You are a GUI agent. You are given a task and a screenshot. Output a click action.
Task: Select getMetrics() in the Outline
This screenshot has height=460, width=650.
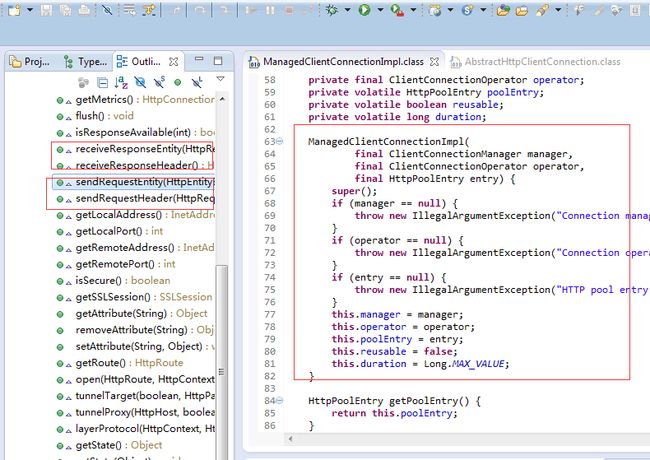coord(136,100)
